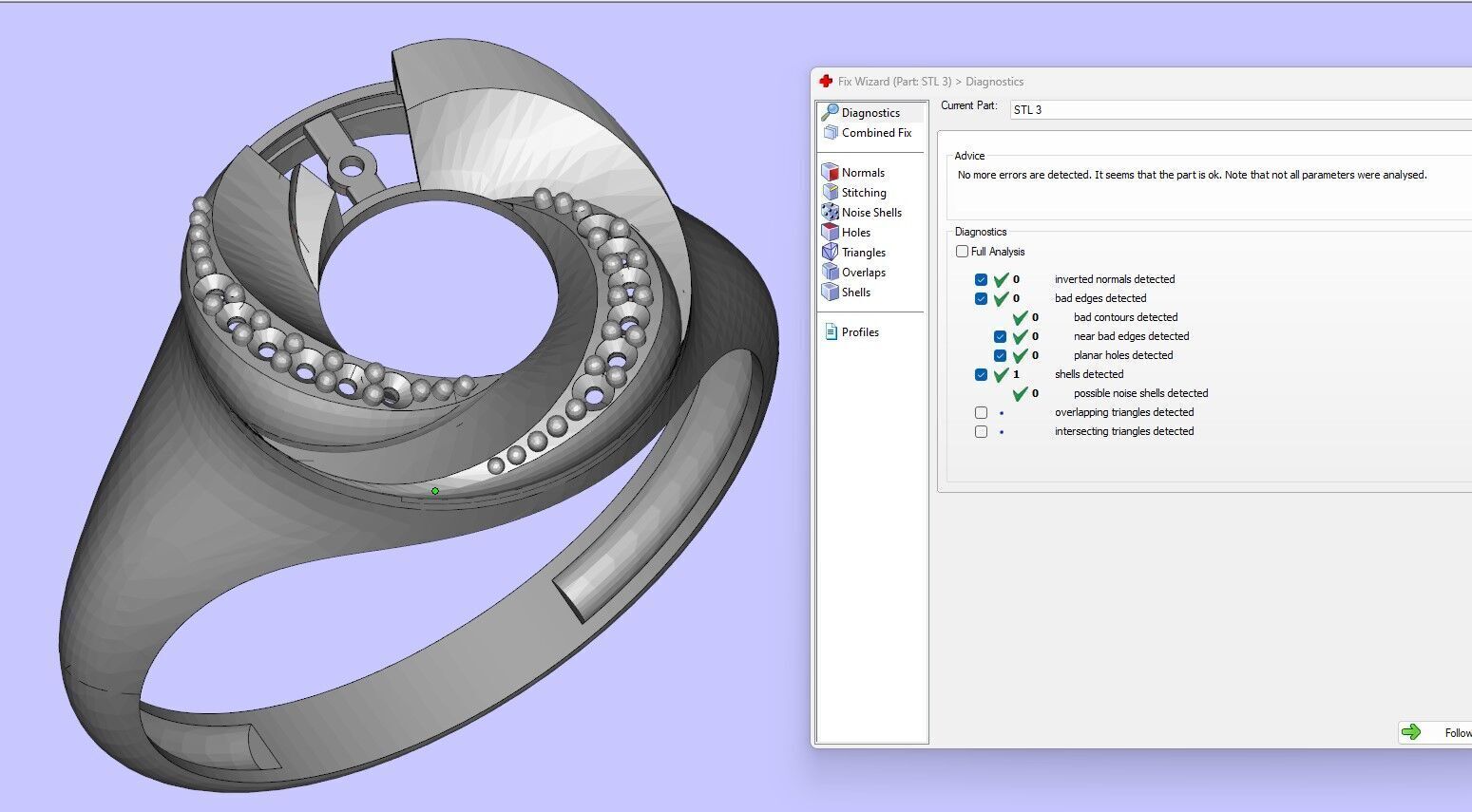Enable overlapping triangles detected checkbox
Viewport: 1472px width, 812px height.
pyautogui.click(x=981, y=413)
